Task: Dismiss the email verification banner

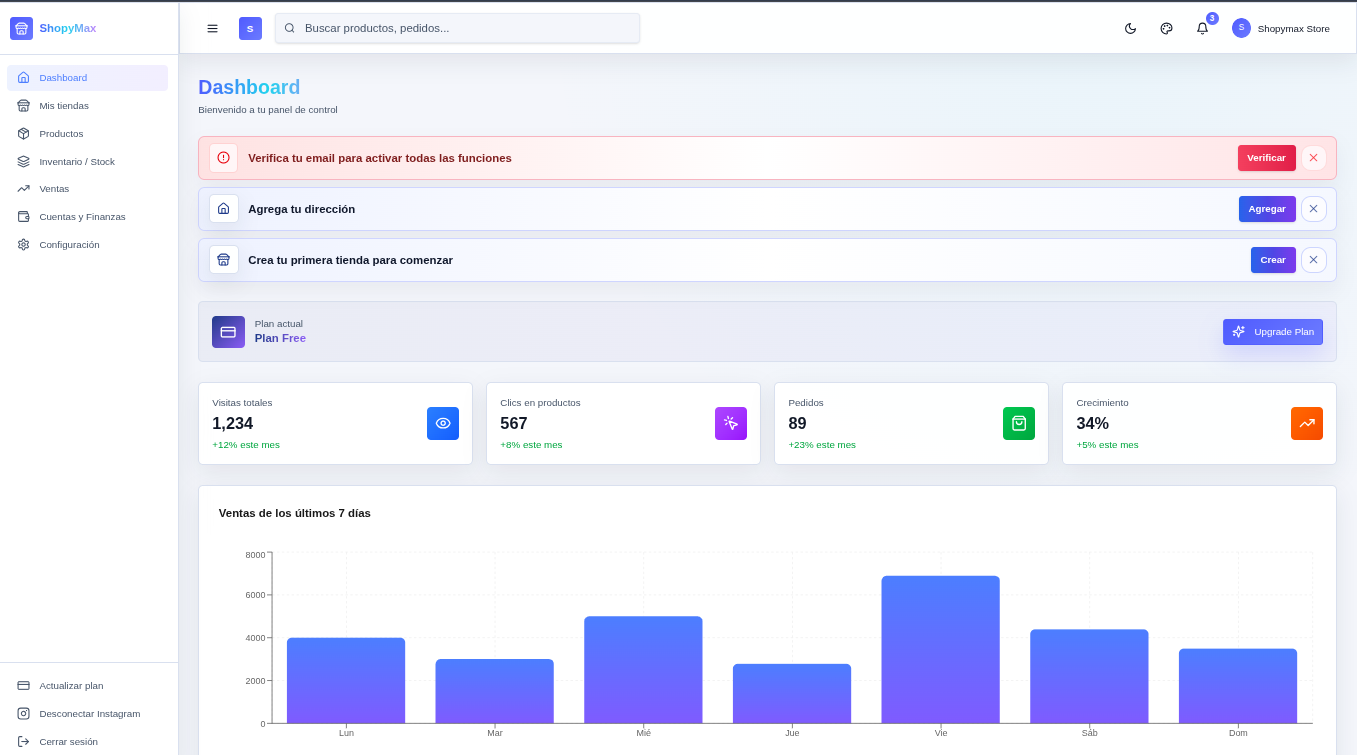Action: pyautogui.click(x=1313, y=157)
